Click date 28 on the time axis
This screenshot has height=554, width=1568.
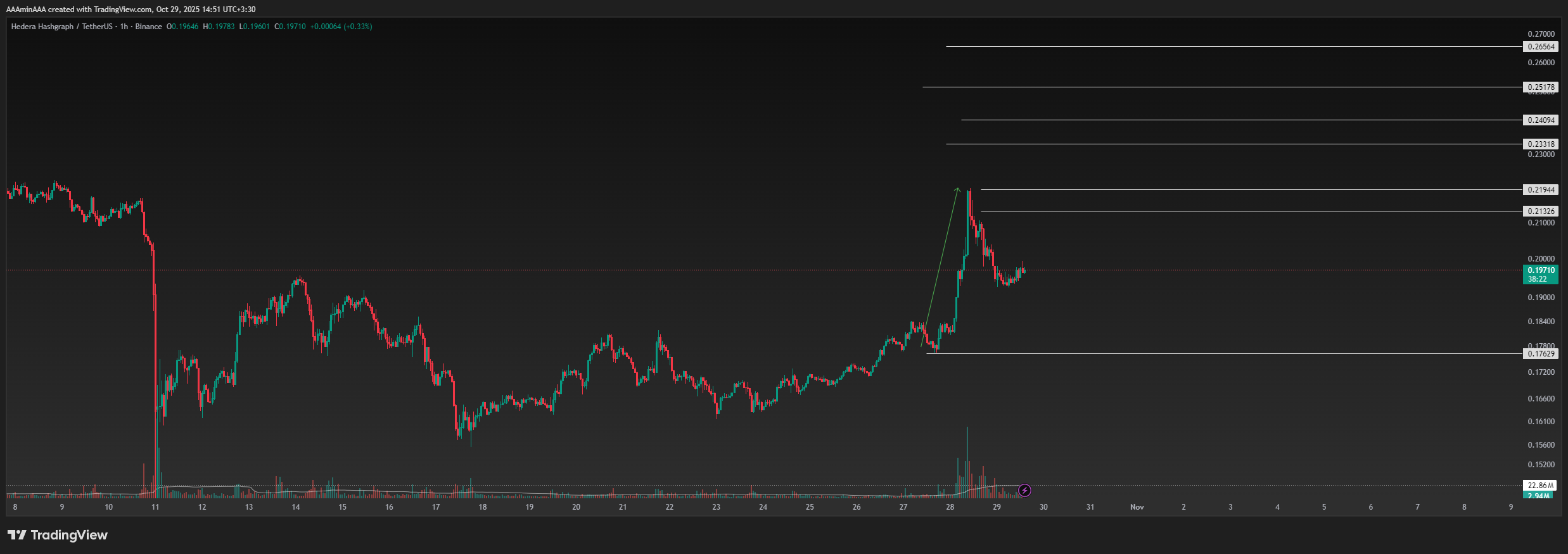coord(950,507)
